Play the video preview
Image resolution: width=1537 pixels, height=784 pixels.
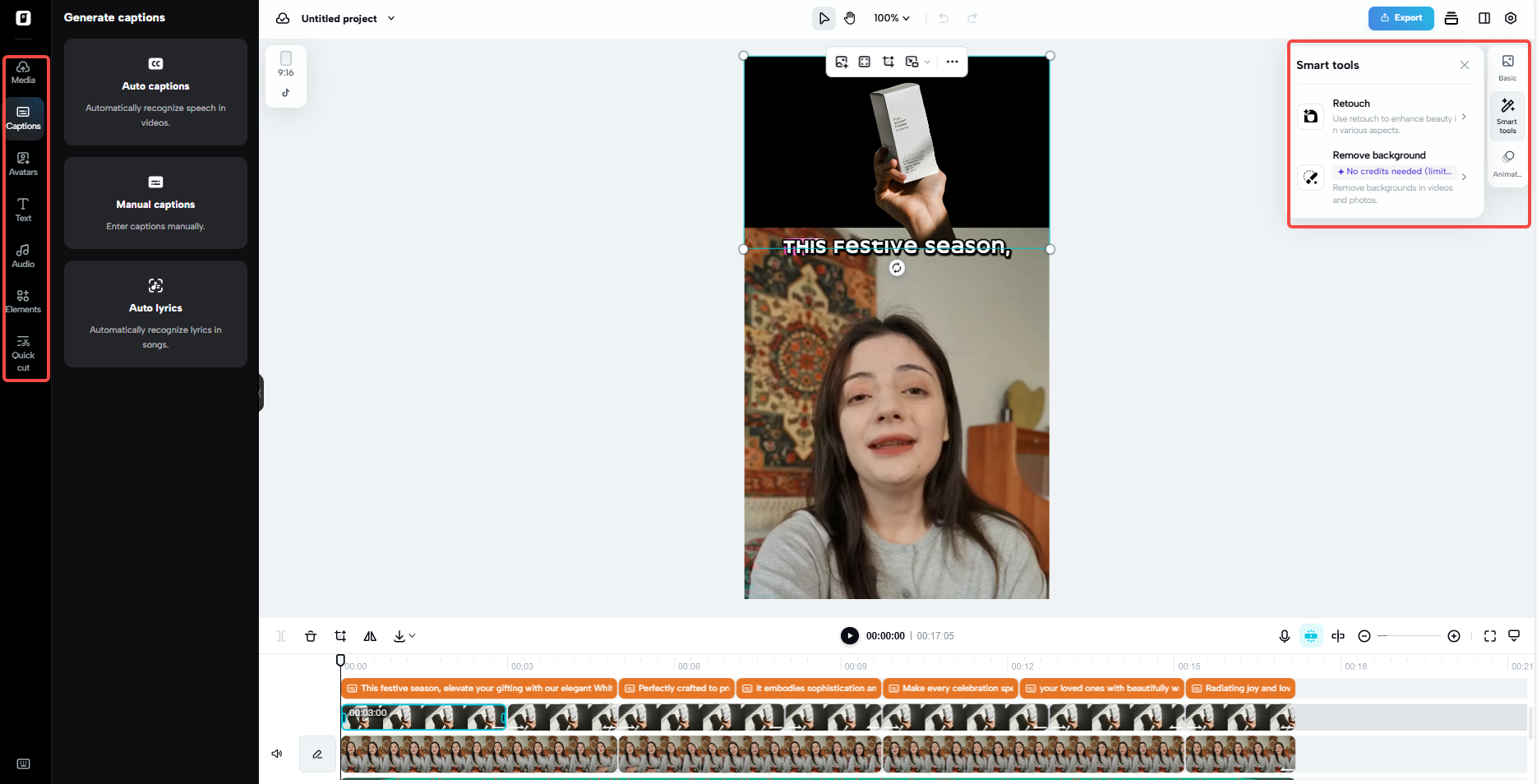click(x=849, y=636)
